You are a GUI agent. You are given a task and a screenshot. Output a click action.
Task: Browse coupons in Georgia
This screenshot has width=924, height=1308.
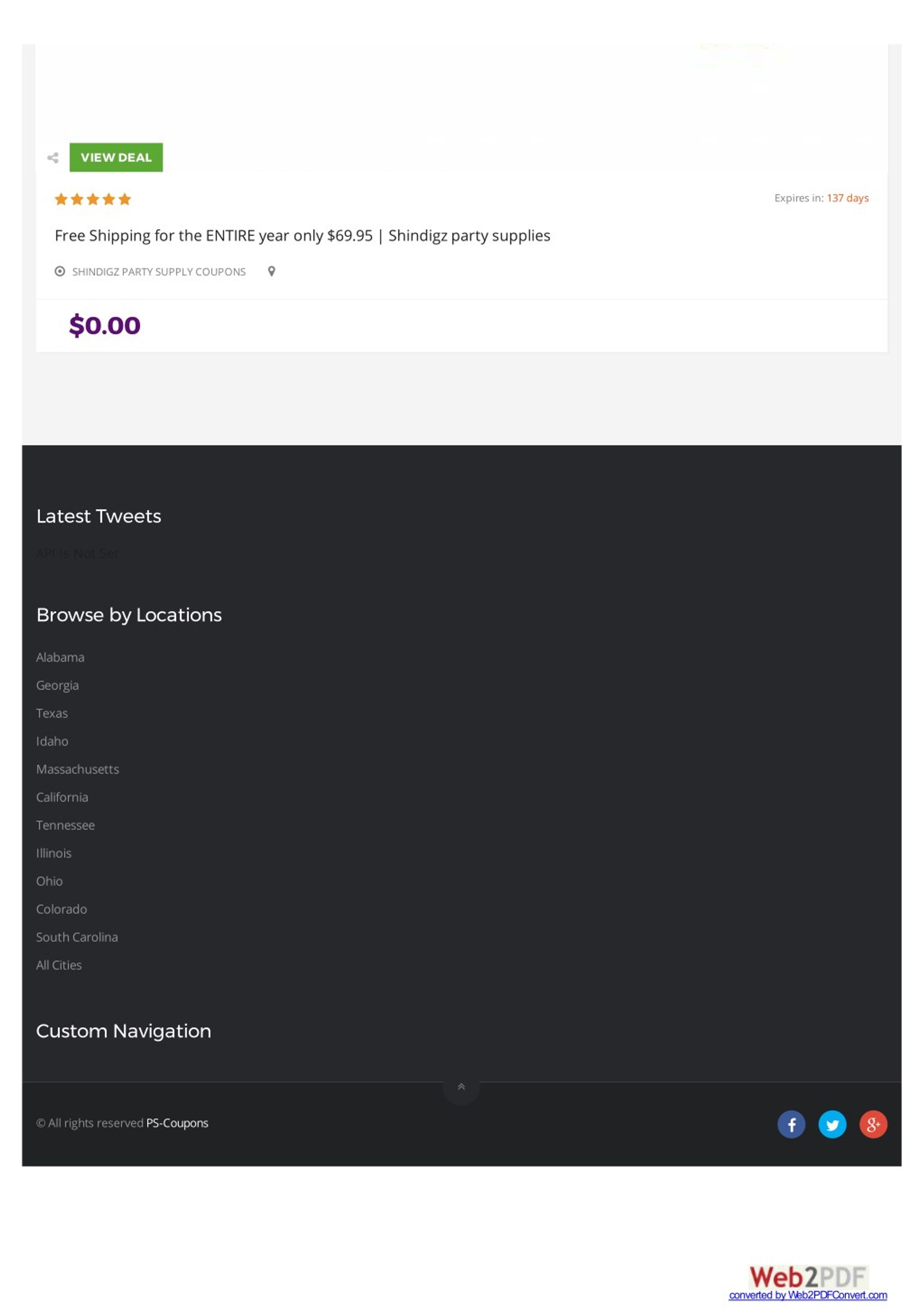pos(57,685)
